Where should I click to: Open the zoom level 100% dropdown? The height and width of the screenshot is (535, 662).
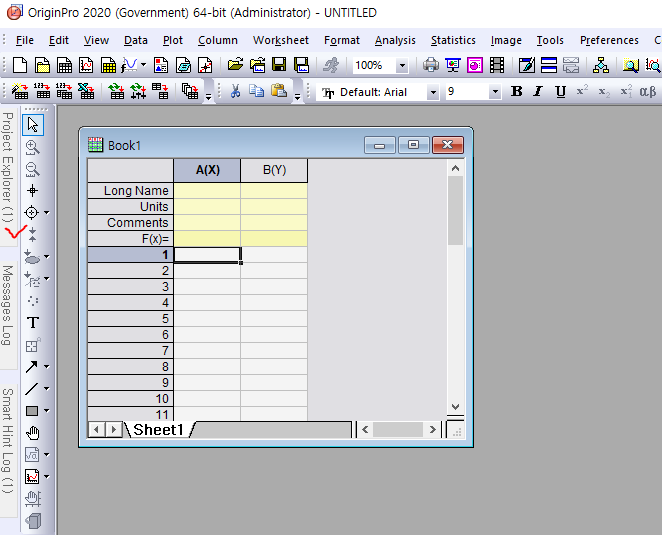coord(402,65)
